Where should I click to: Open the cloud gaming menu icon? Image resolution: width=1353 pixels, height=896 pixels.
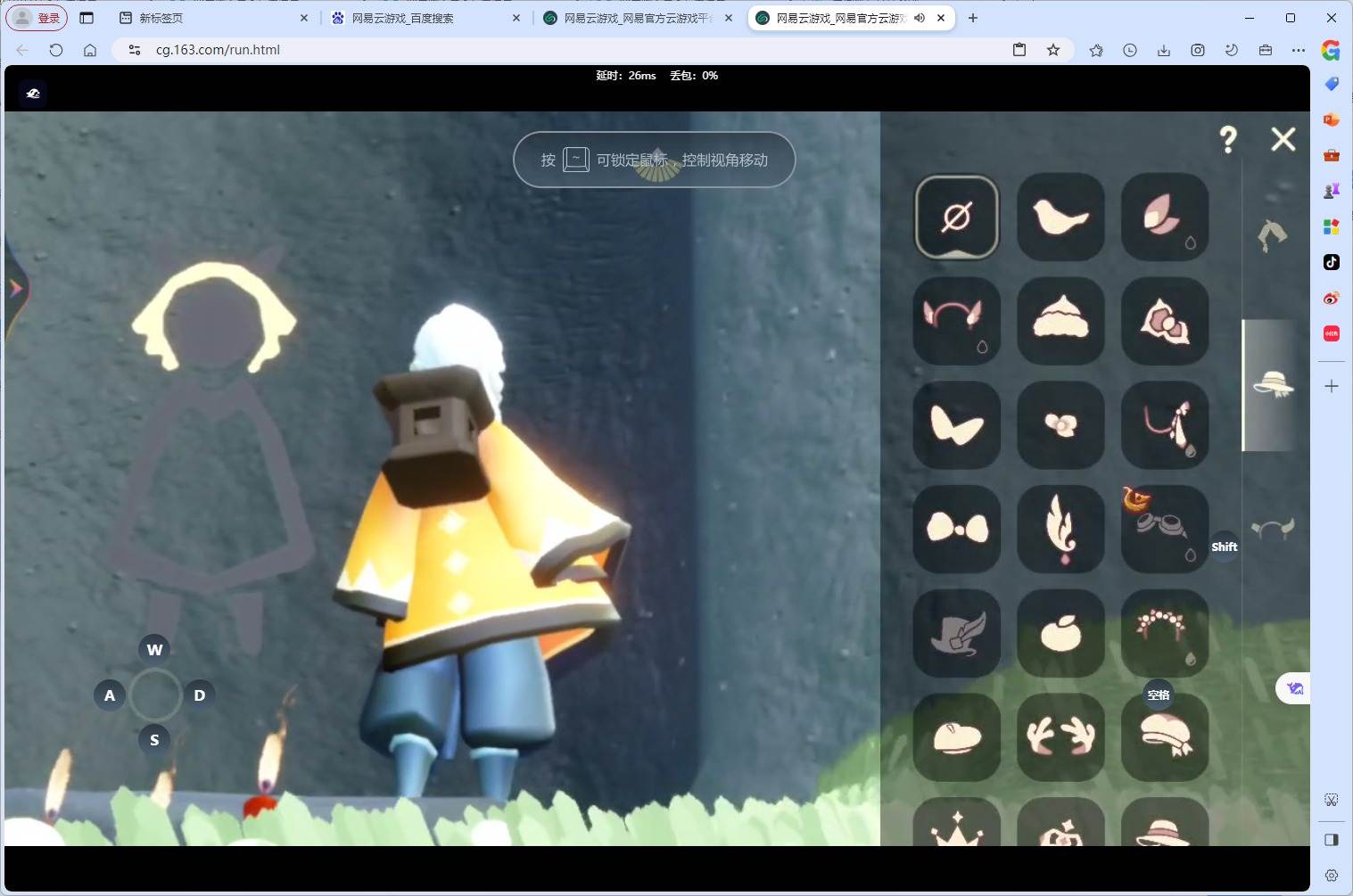click(33, 94)
